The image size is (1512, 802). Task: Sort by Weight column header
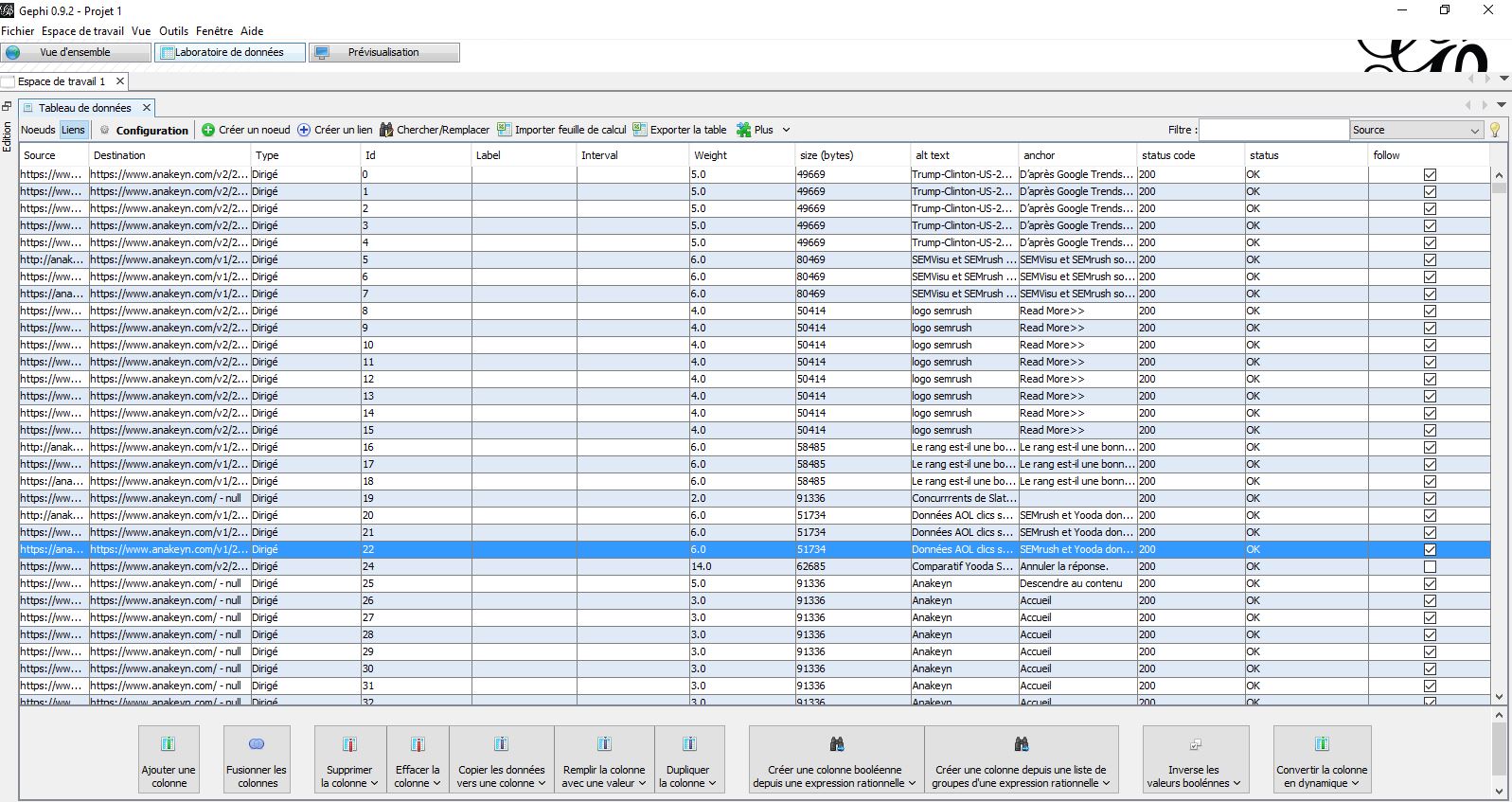(x=742, y=155)
